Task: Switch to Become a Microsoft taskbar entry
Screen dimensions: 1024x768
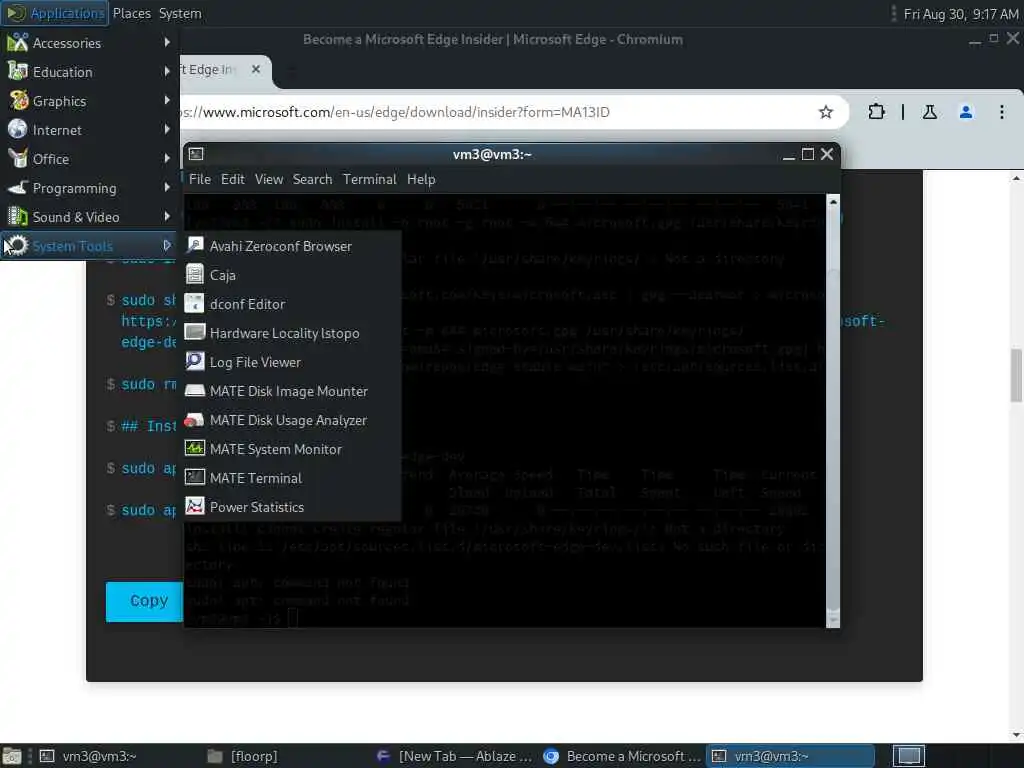Action: click(x=621, y=756)
